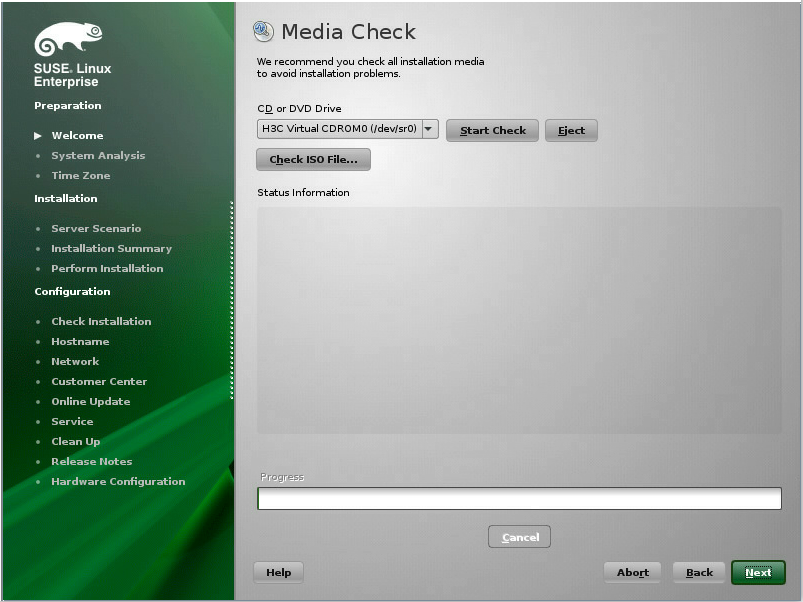
Task: Click the Preparation section heading
Action: click(x=68, y=105)
